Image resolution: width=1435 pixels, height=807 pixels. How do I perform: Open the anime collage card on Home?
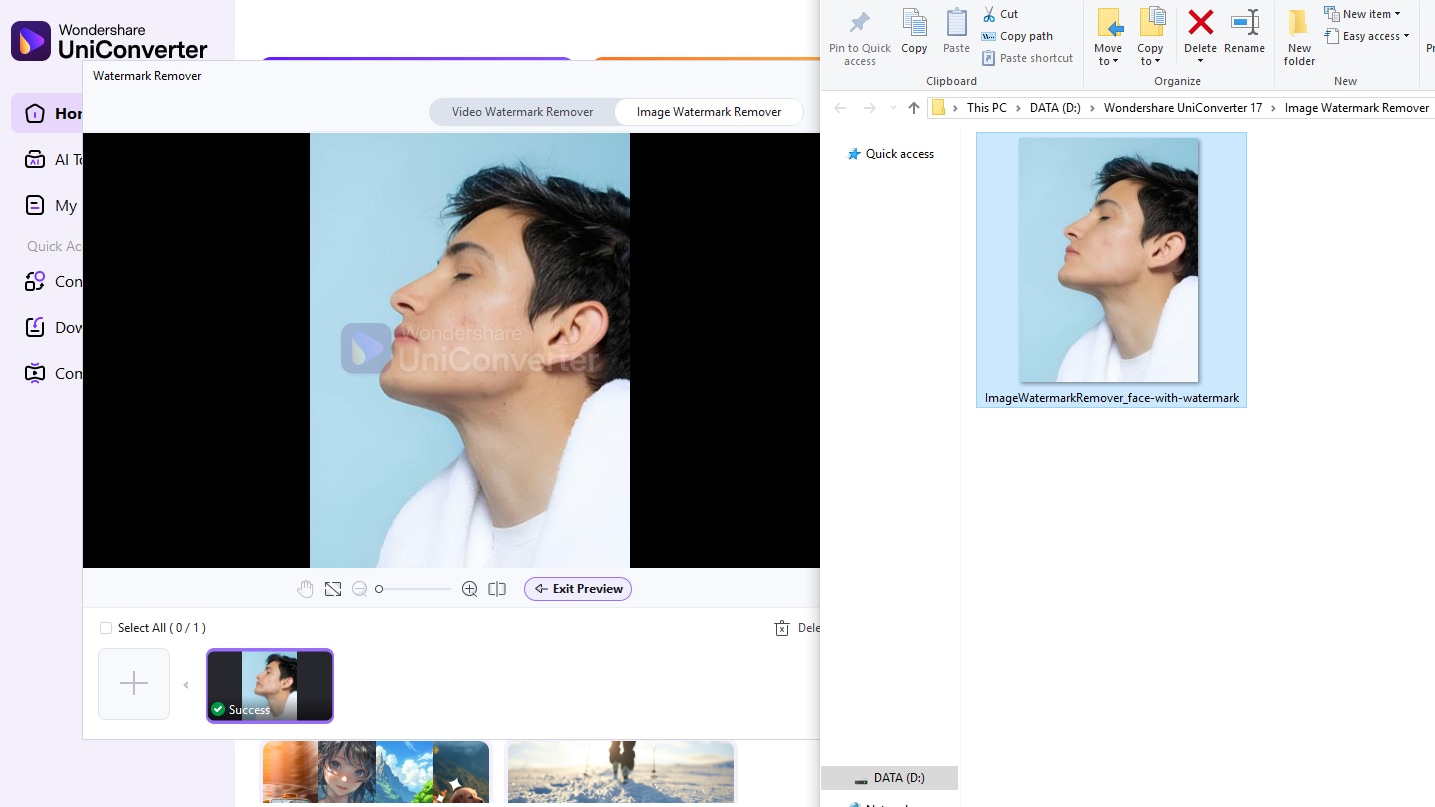[375, 772]
